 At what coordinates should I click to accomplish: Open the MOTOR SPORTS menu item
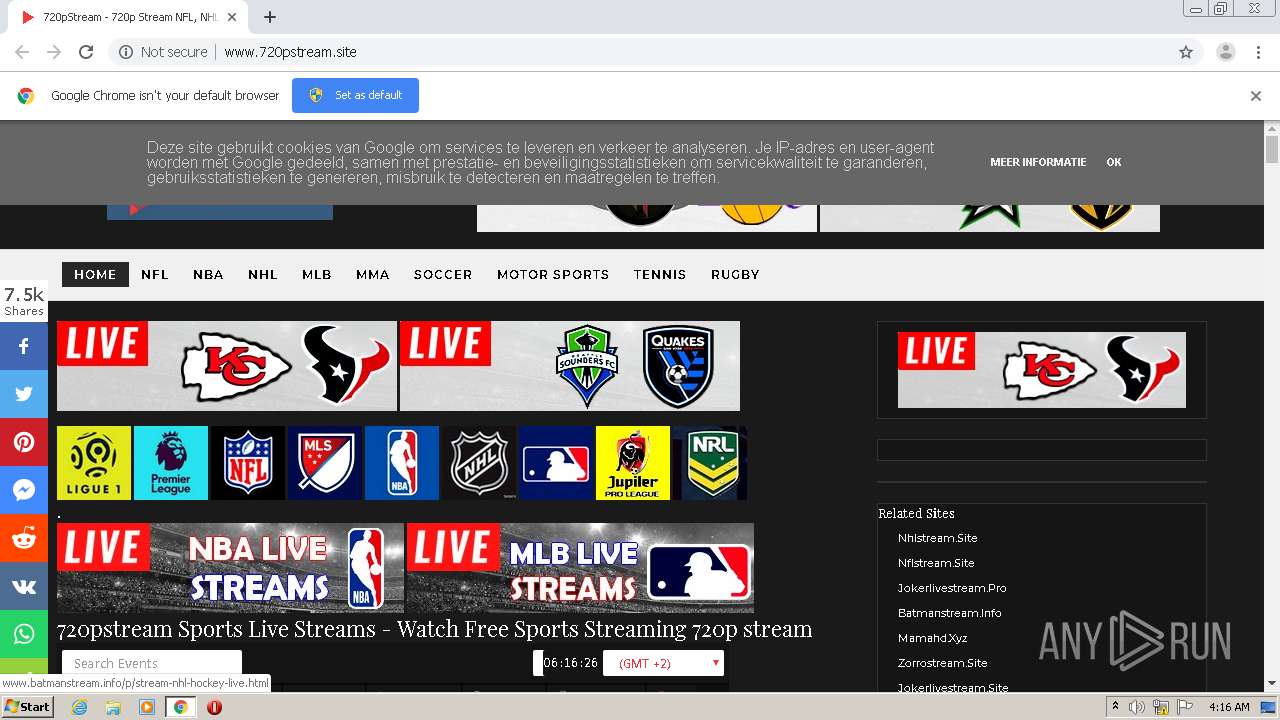[553, 274]
